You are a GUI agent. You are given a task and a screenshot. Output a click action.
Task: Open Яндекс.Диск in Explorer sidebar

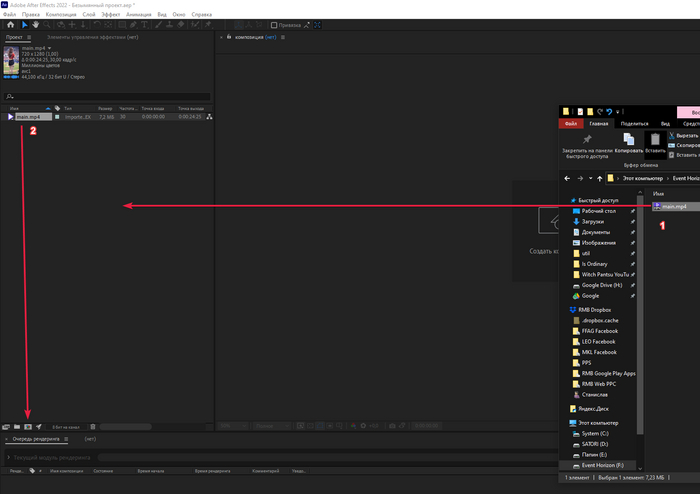[593, 409]
